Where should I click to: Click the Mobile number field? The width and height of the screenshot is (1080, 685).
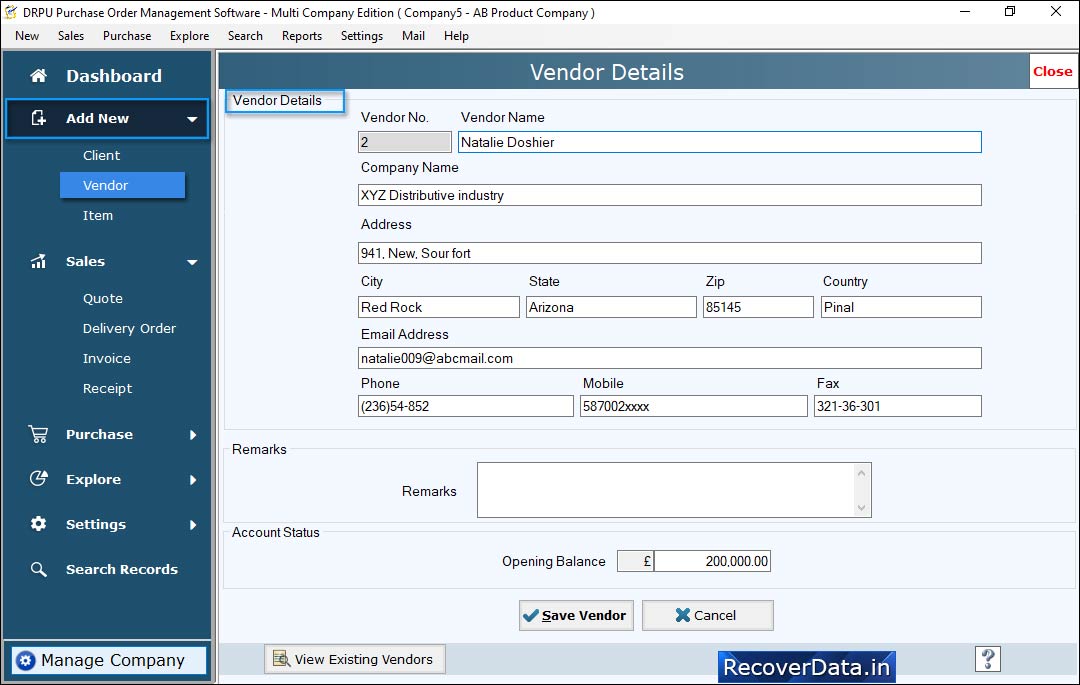pyautogui.click(x=694, y=406)
